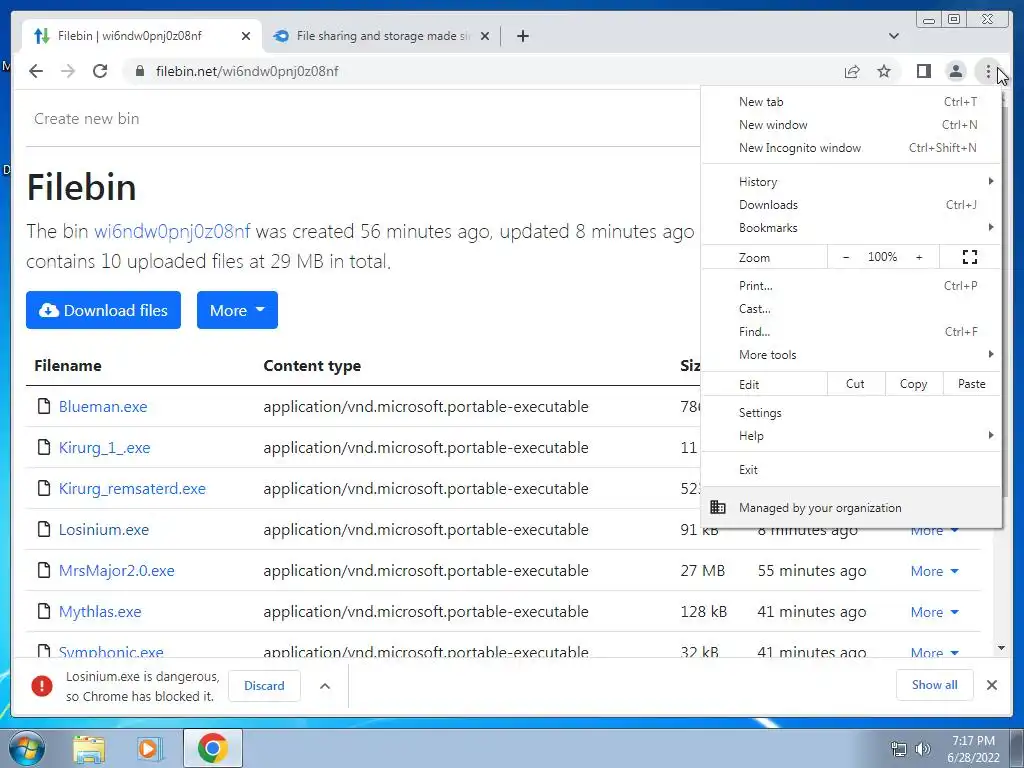Open the tab search chevron
The width and height of the screenshot is (1024, 768).
893,36
